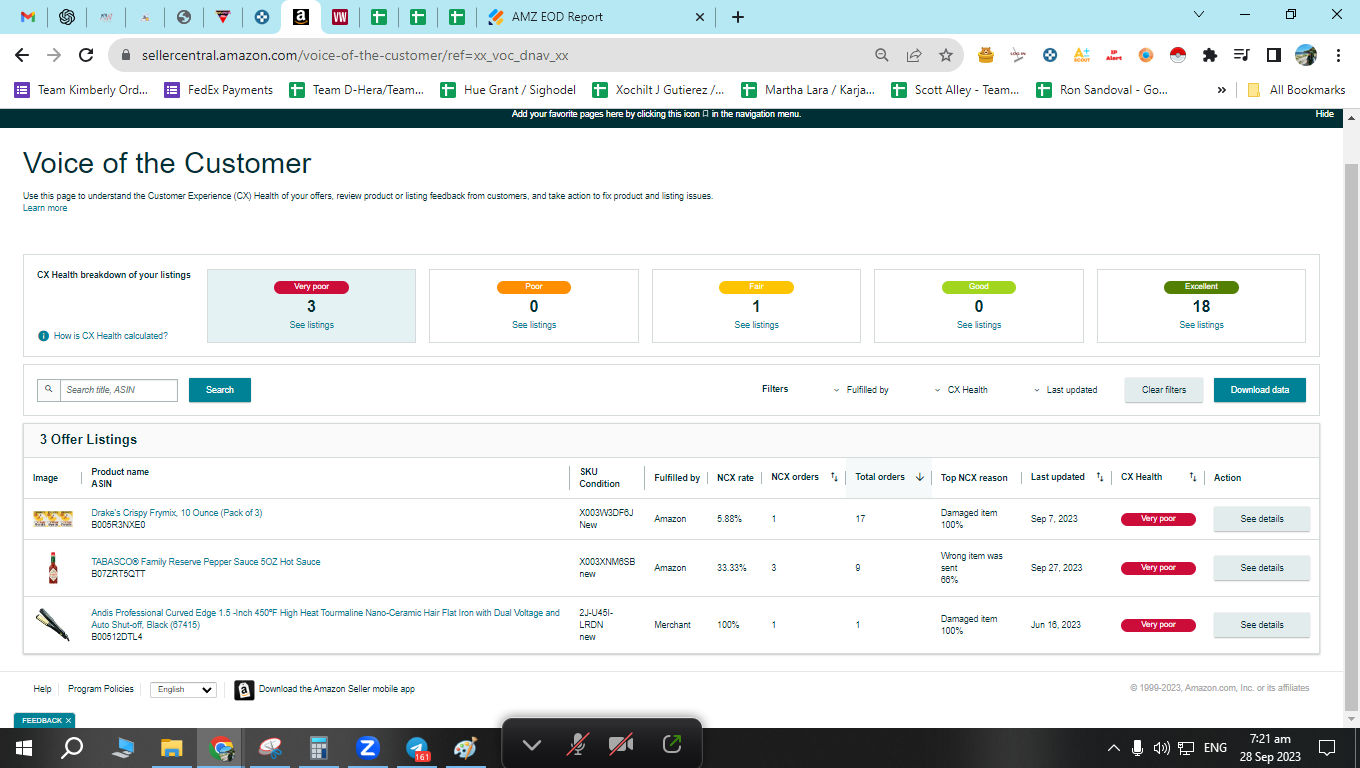Expand the CX Health filter

(961, 390)
